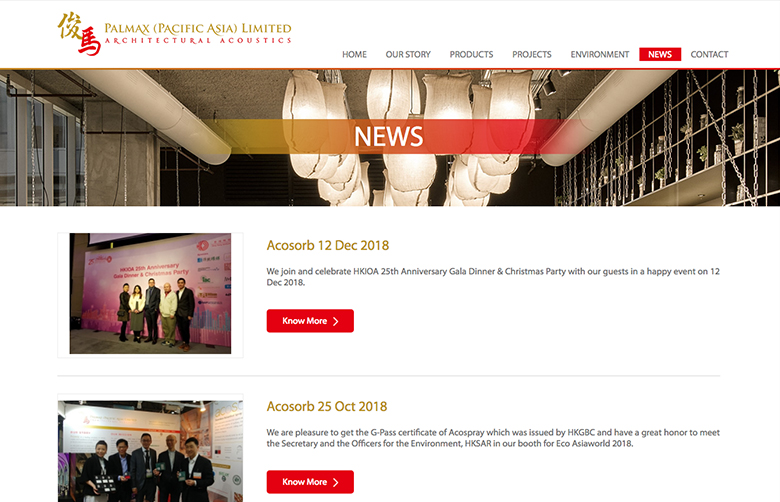Click Know More for the 12 Dec 2018 article
Screen dimensions: 780x502
pos(310,321)
